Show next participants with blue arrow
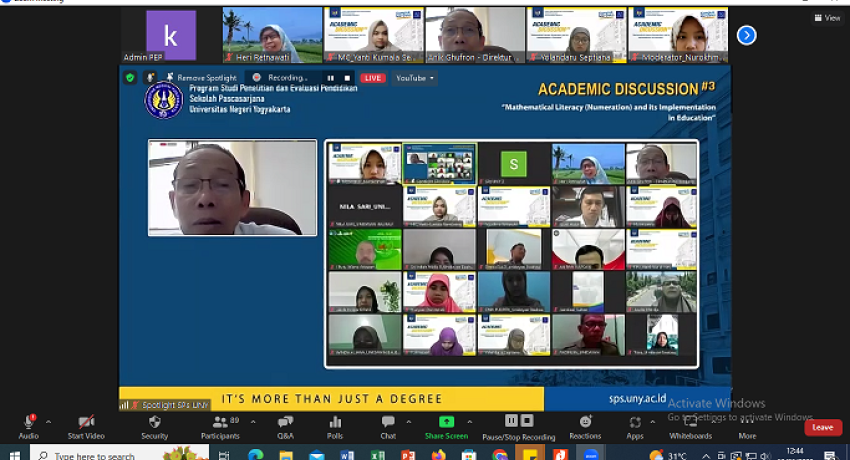850x460 pixels. point(746,35)
